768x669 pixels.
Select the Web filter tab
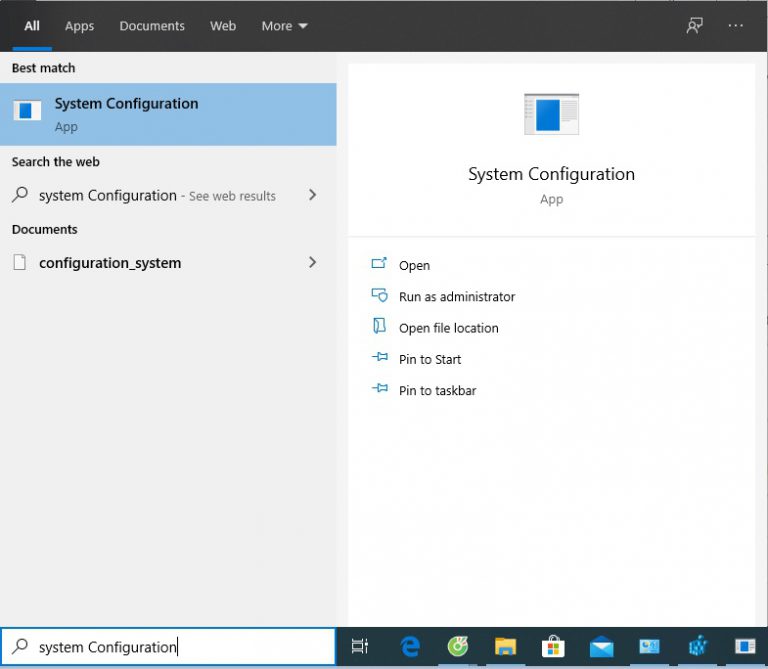[223, 26]
